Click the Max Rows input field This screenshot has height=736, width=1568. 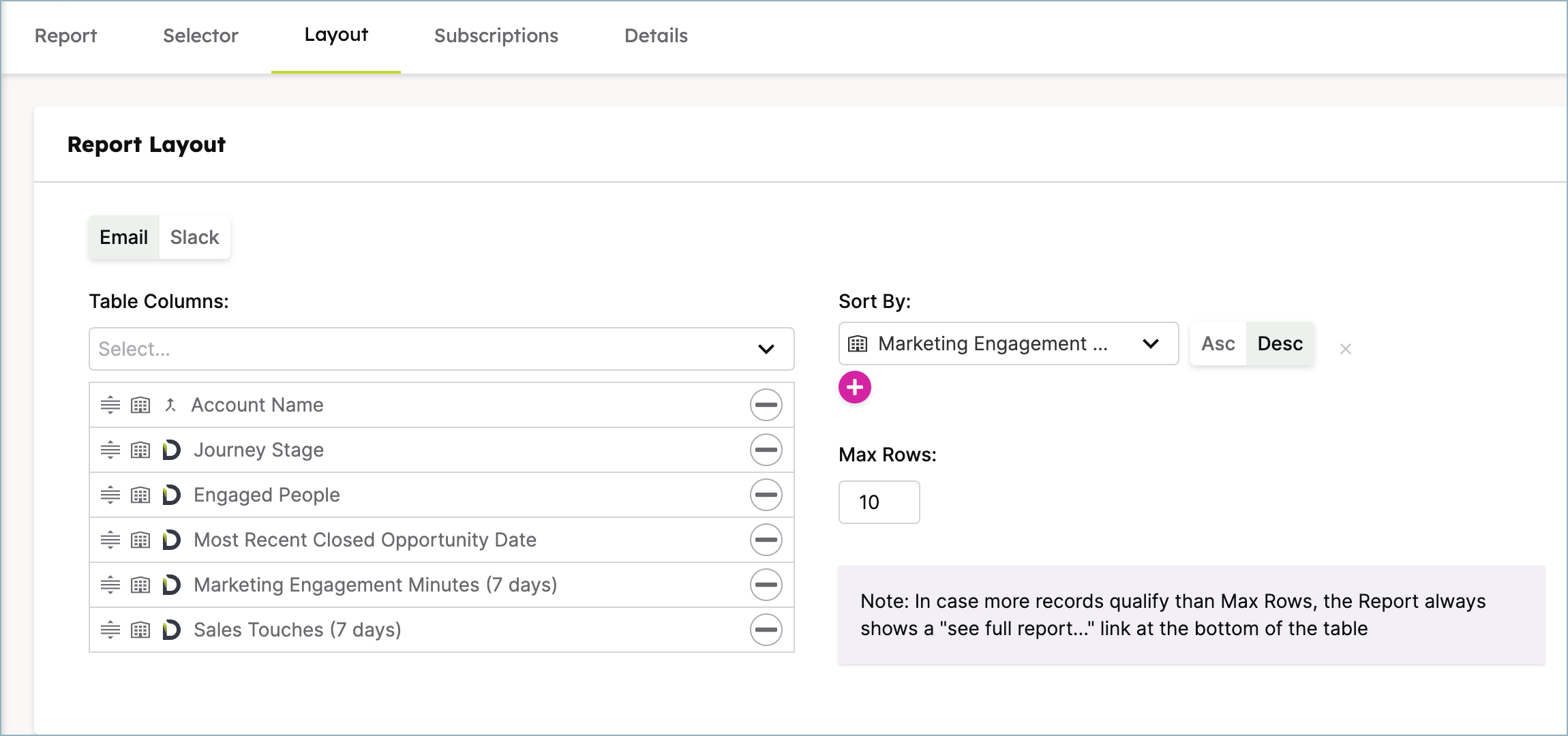pos(879,502)
